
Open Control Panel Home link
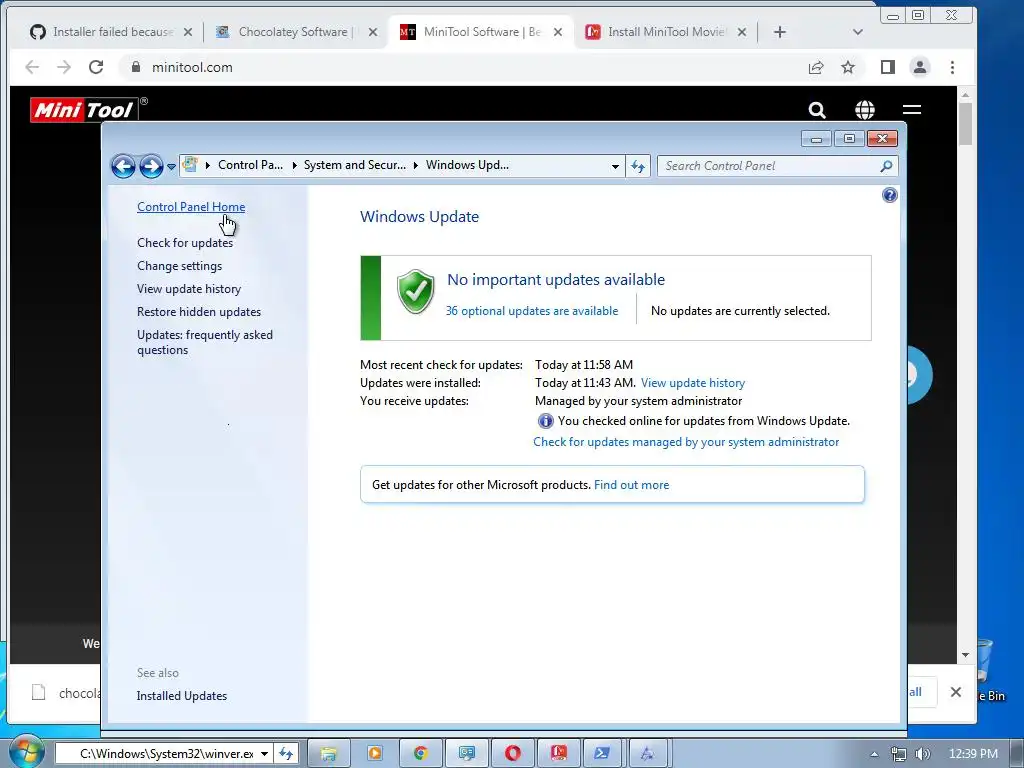point(191,207)
